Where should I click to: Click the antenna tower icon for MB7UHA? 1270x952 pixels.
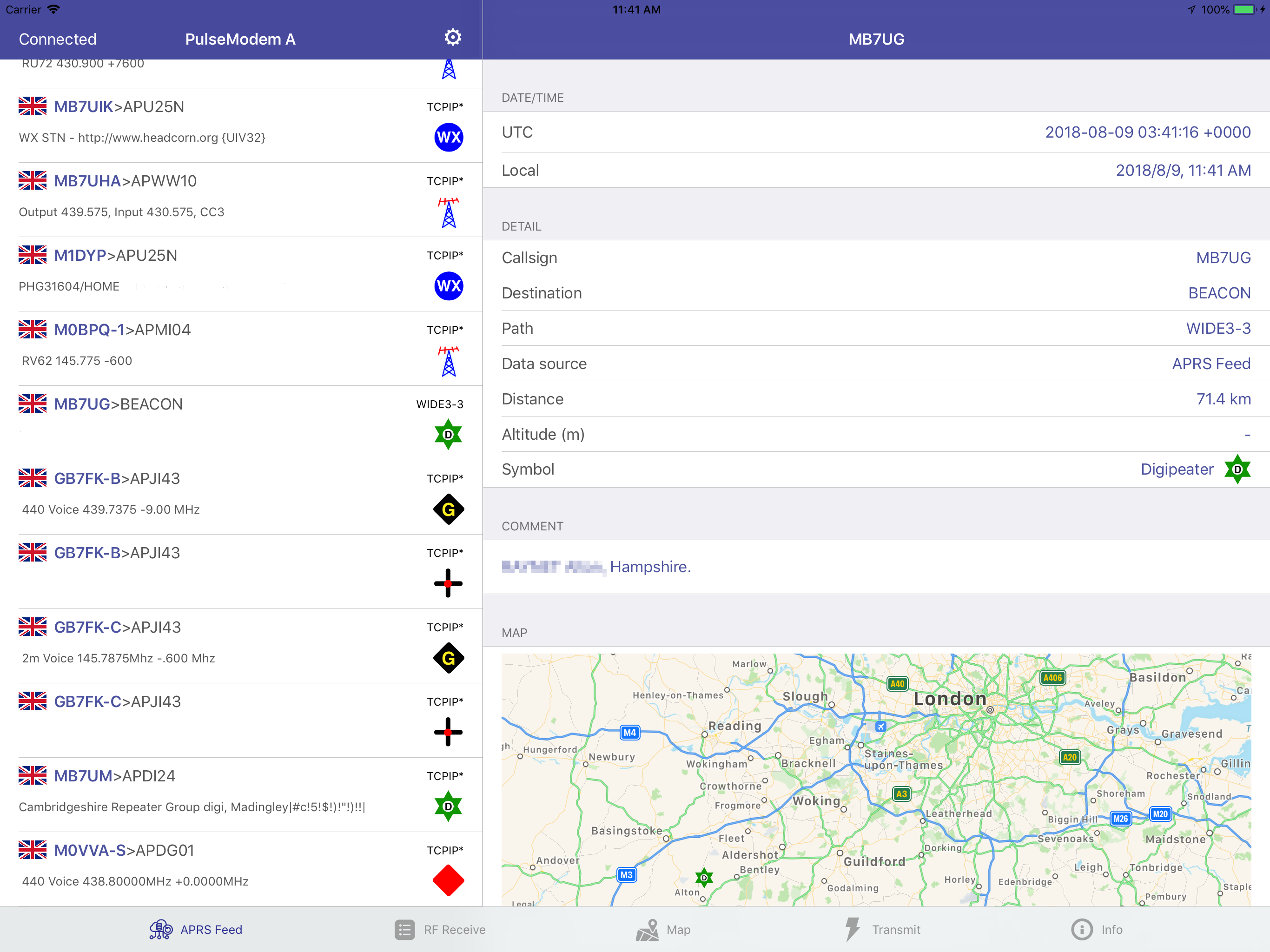(449, 212)
